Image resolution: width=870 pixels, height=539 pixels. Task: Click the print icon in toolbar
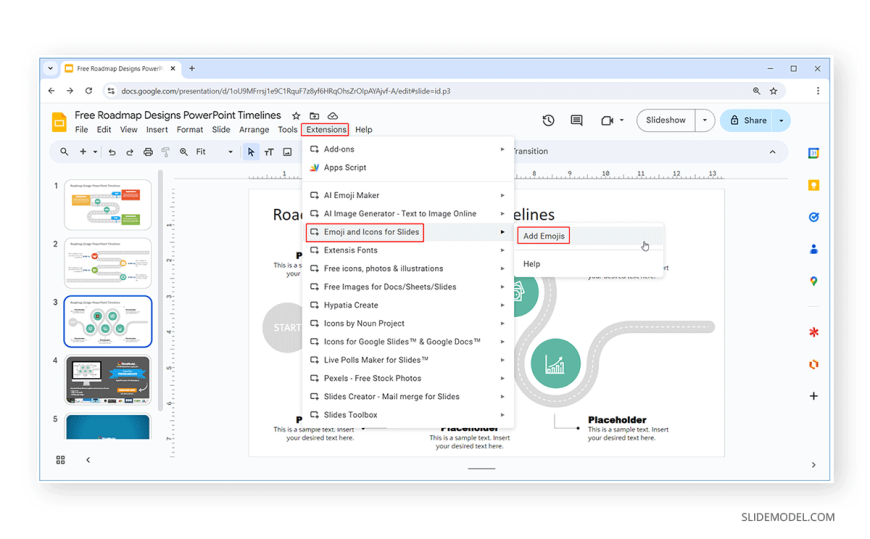148,152
